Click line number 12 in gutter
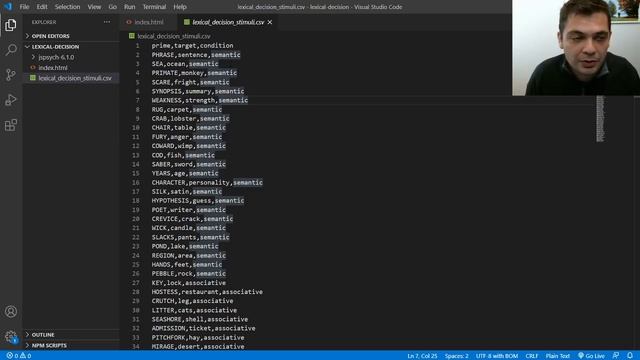640x360 pixels. [136, 146]
